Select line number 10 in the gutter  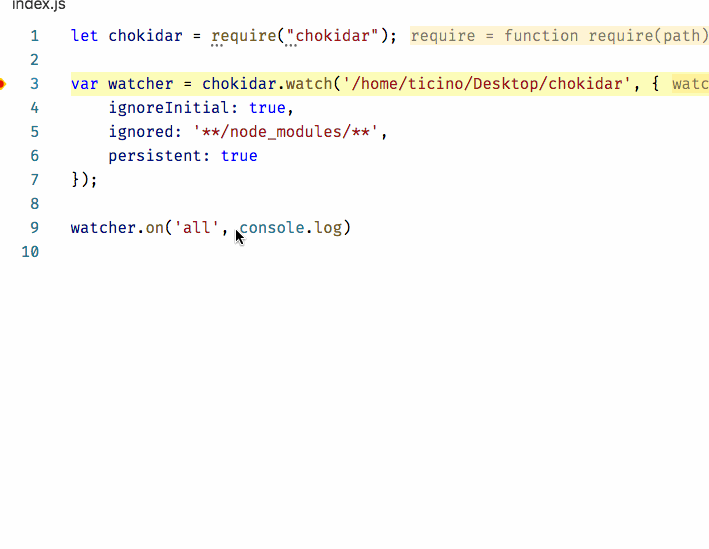click(x=30, y=251)
